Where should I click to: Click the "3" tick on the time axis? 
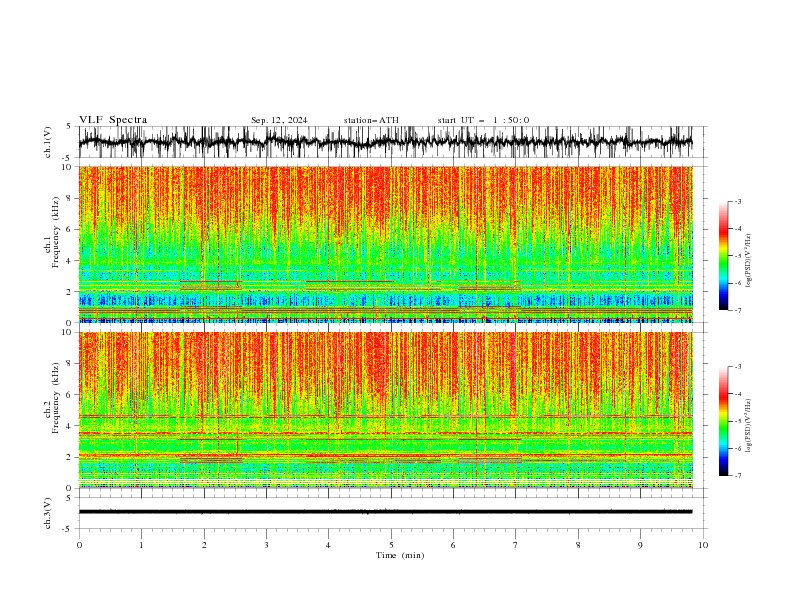pos(266,545)
